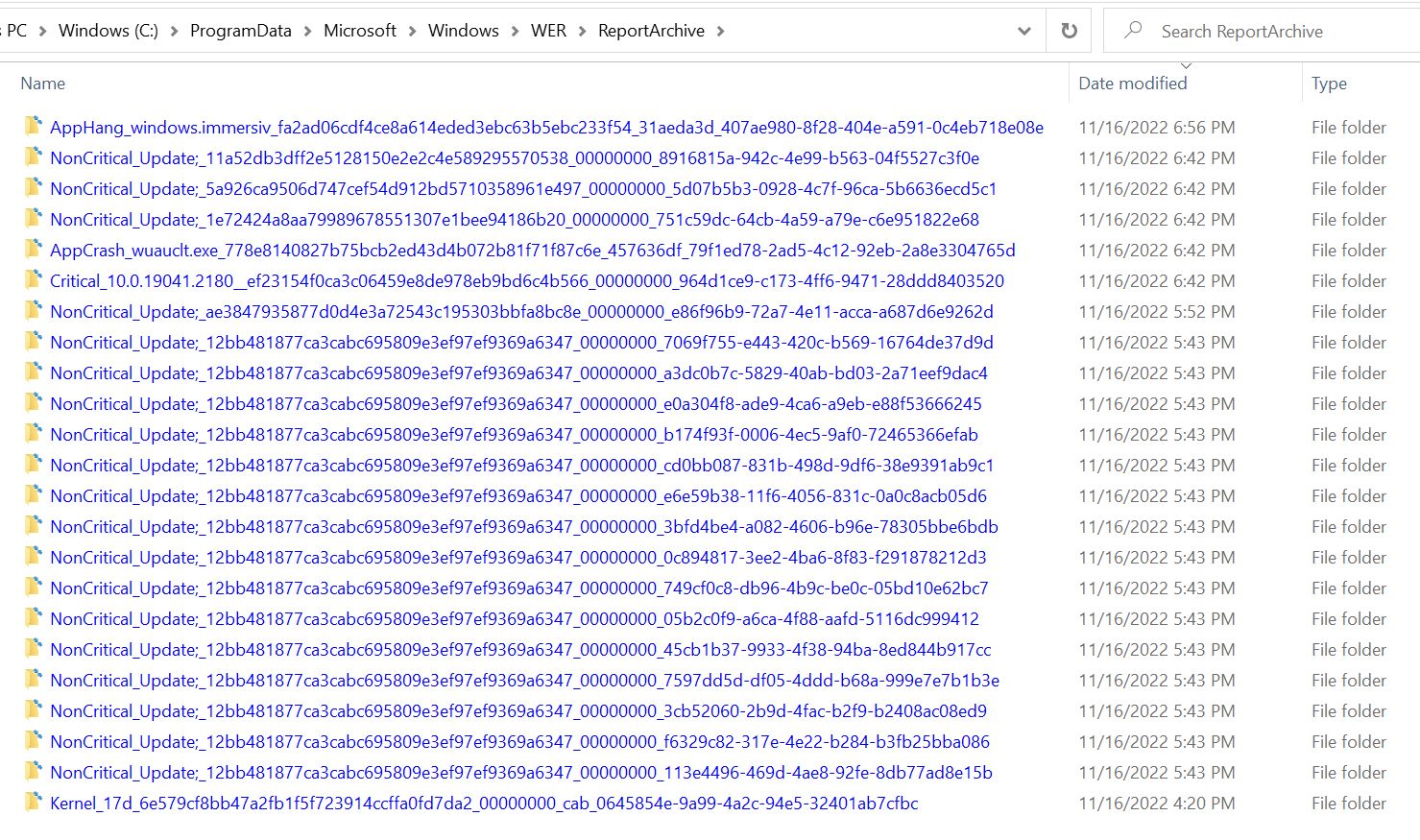Select NonCritical_Update folder ending 113e4496...8db77ad8e15b

click(x=520, y=773)
